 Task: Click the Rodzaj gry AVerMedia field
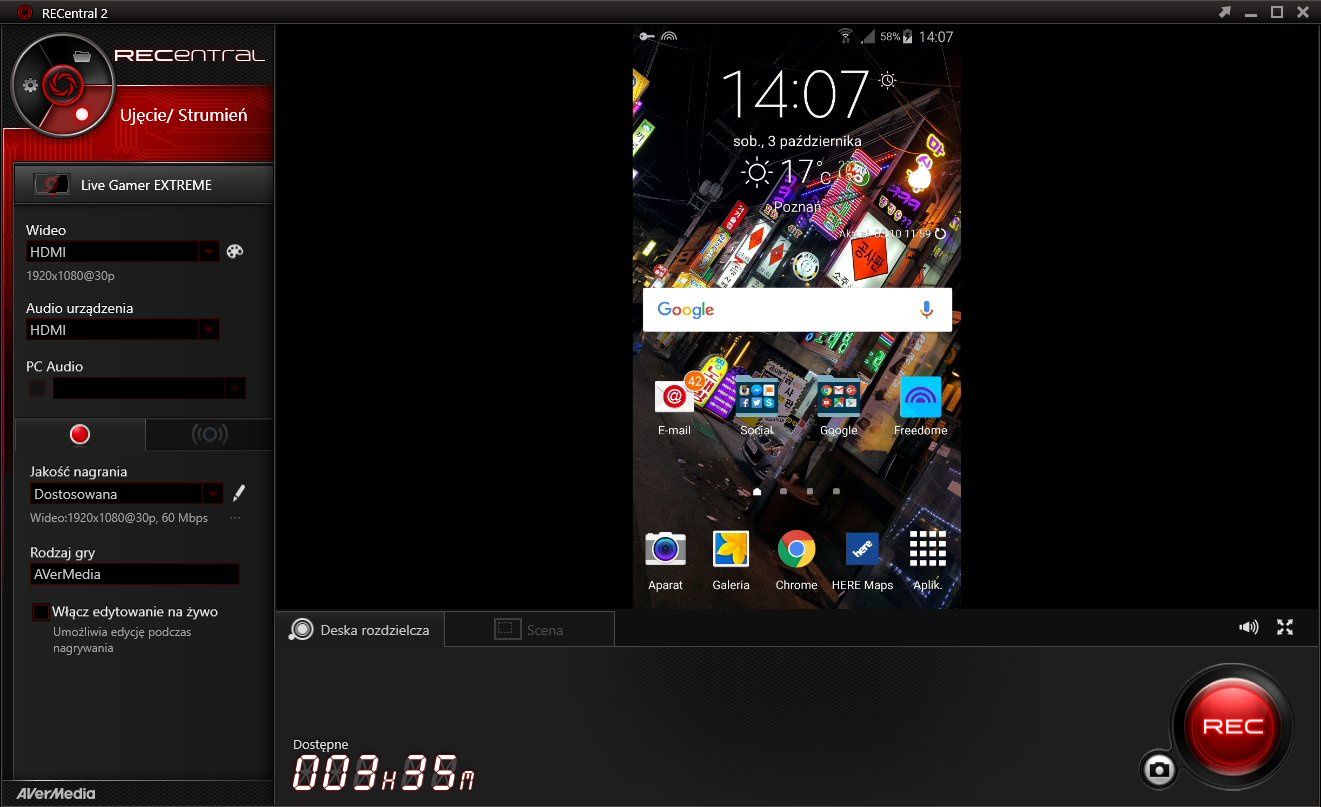pos(134,574)
